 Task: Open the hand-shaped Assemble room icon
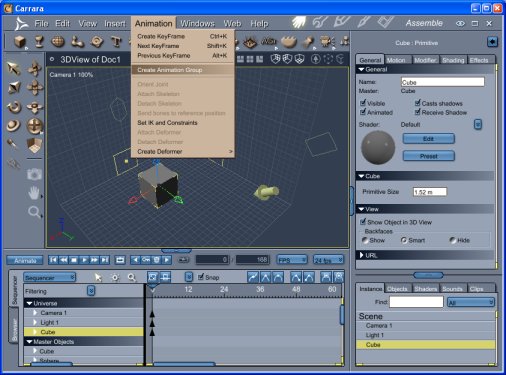[x=299, y=22]
